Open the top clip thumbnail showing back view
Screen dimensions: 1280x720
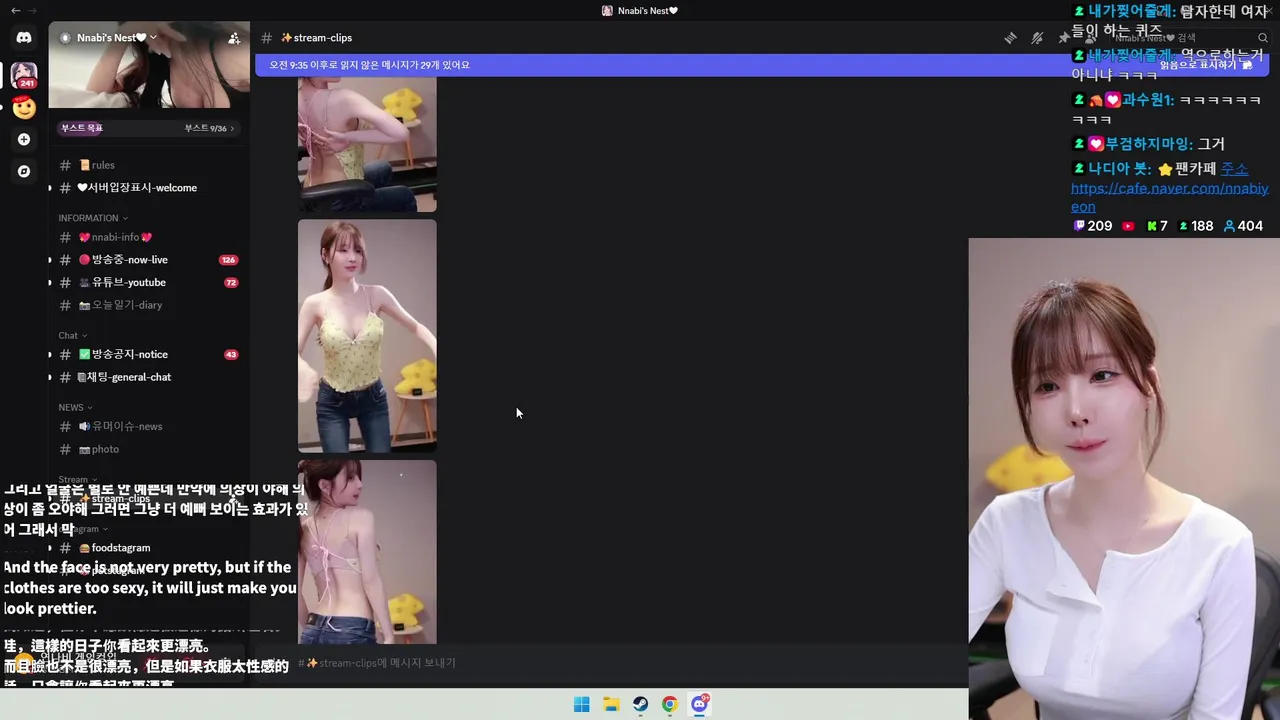tap(367, 146)
